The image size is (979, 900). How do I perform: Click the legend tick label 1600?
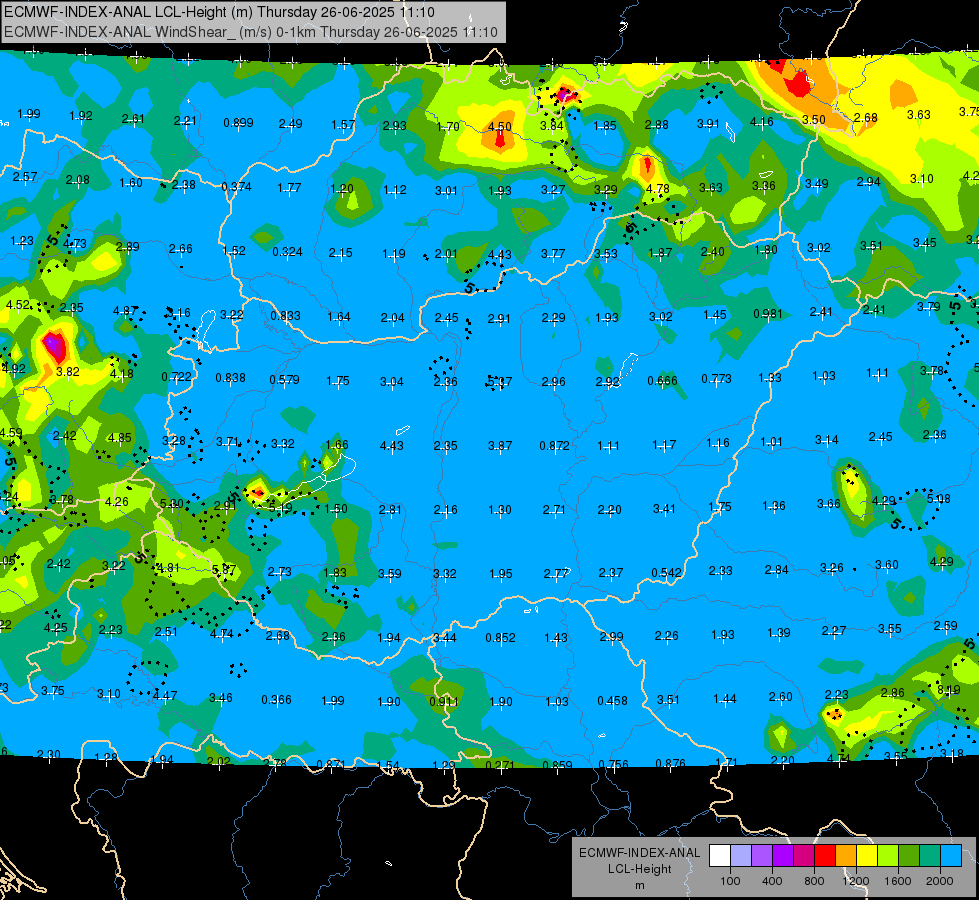[898, 881]
